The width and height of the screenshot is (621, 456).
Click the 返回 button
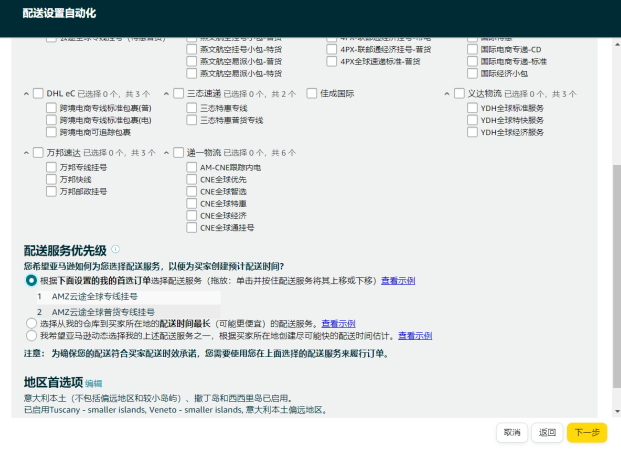point(547,433)
